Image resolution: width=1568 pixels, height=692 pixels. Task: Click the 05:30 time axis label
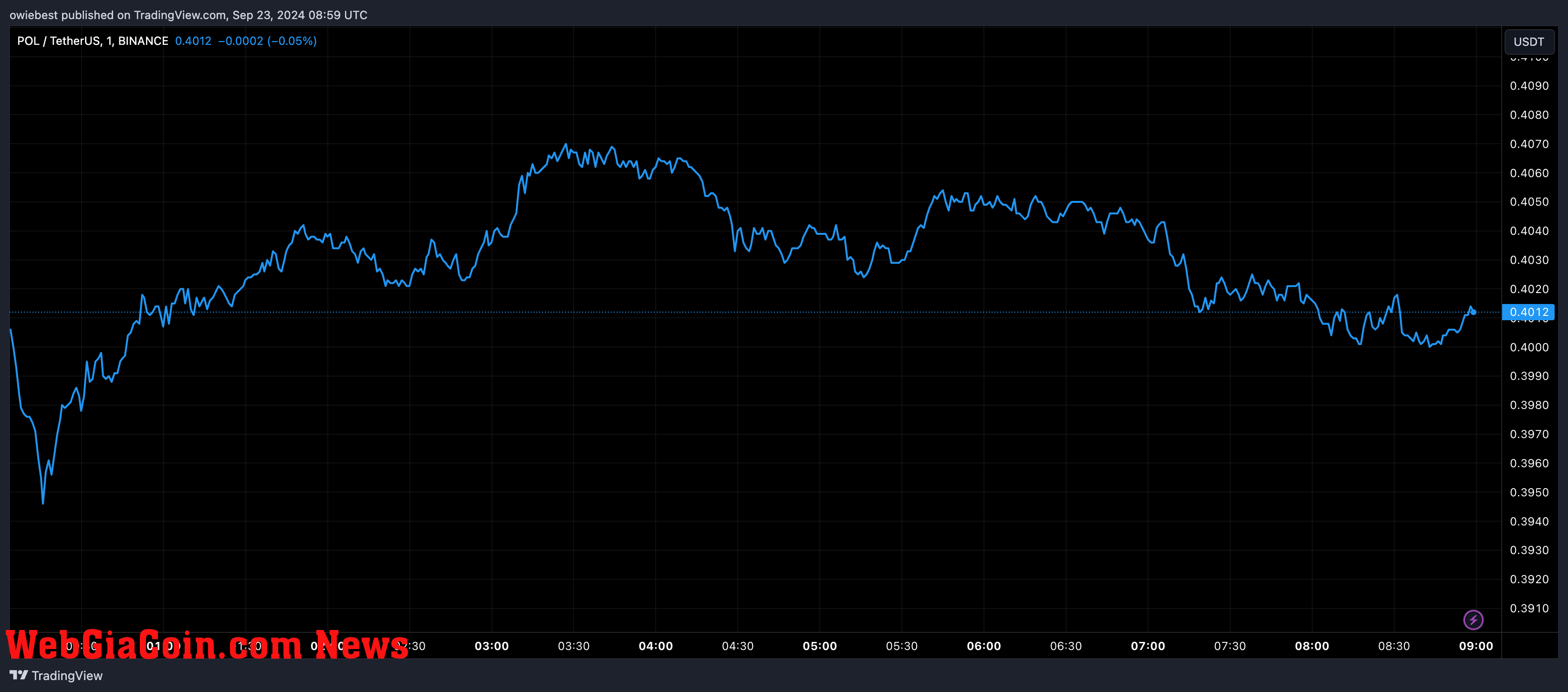click(901, 646)
